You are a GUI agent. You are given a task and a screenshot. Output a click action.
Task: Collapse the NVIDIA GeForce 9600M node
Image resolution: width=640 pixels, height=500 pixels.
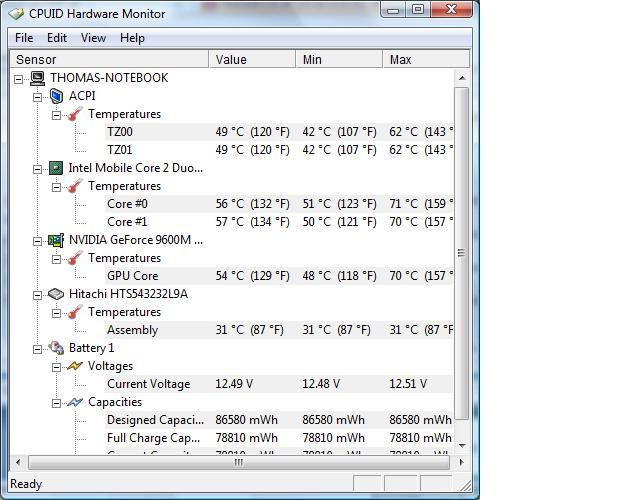coord(38,241)
